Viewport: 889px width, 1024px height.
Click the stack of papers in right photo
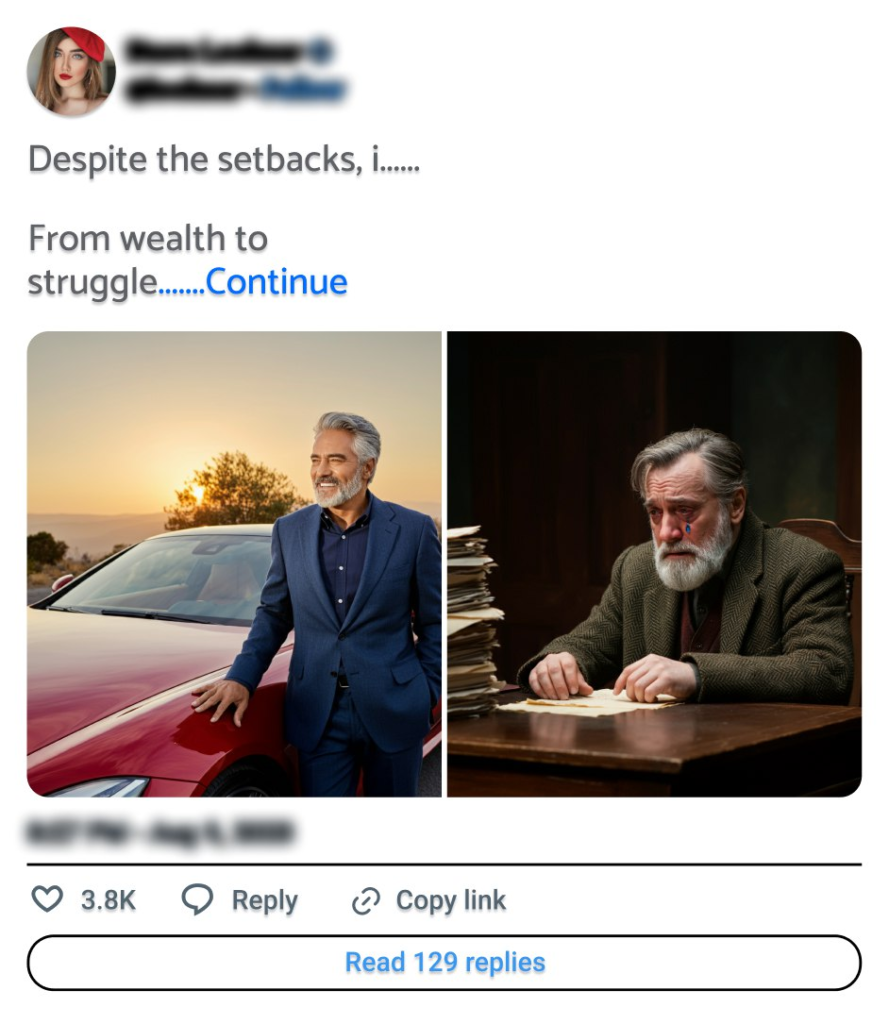click(474, 620)
